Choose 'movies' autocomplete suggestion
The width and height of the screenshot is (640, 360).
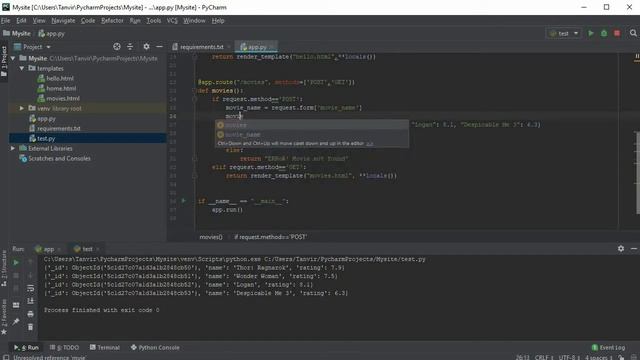pyautogui.click(x=312, y=125)
